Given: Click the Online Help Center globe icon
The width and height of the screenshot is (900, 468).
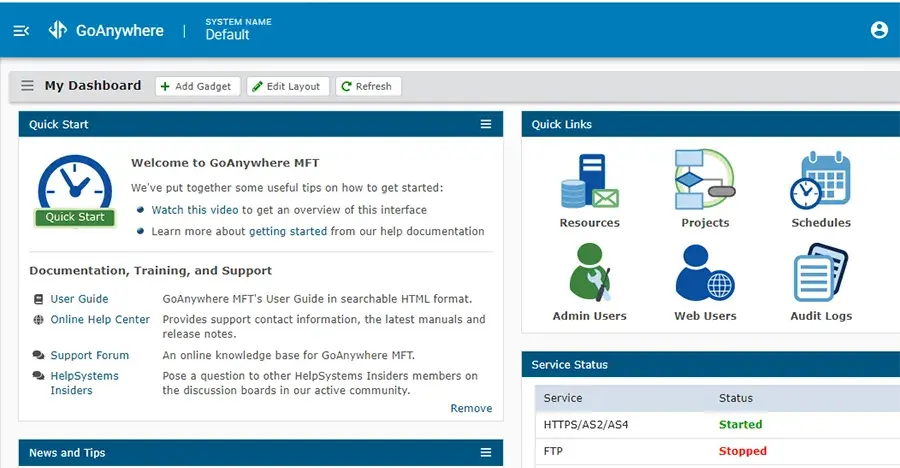Looking at the screenshot, I should [x=38, y=320].
